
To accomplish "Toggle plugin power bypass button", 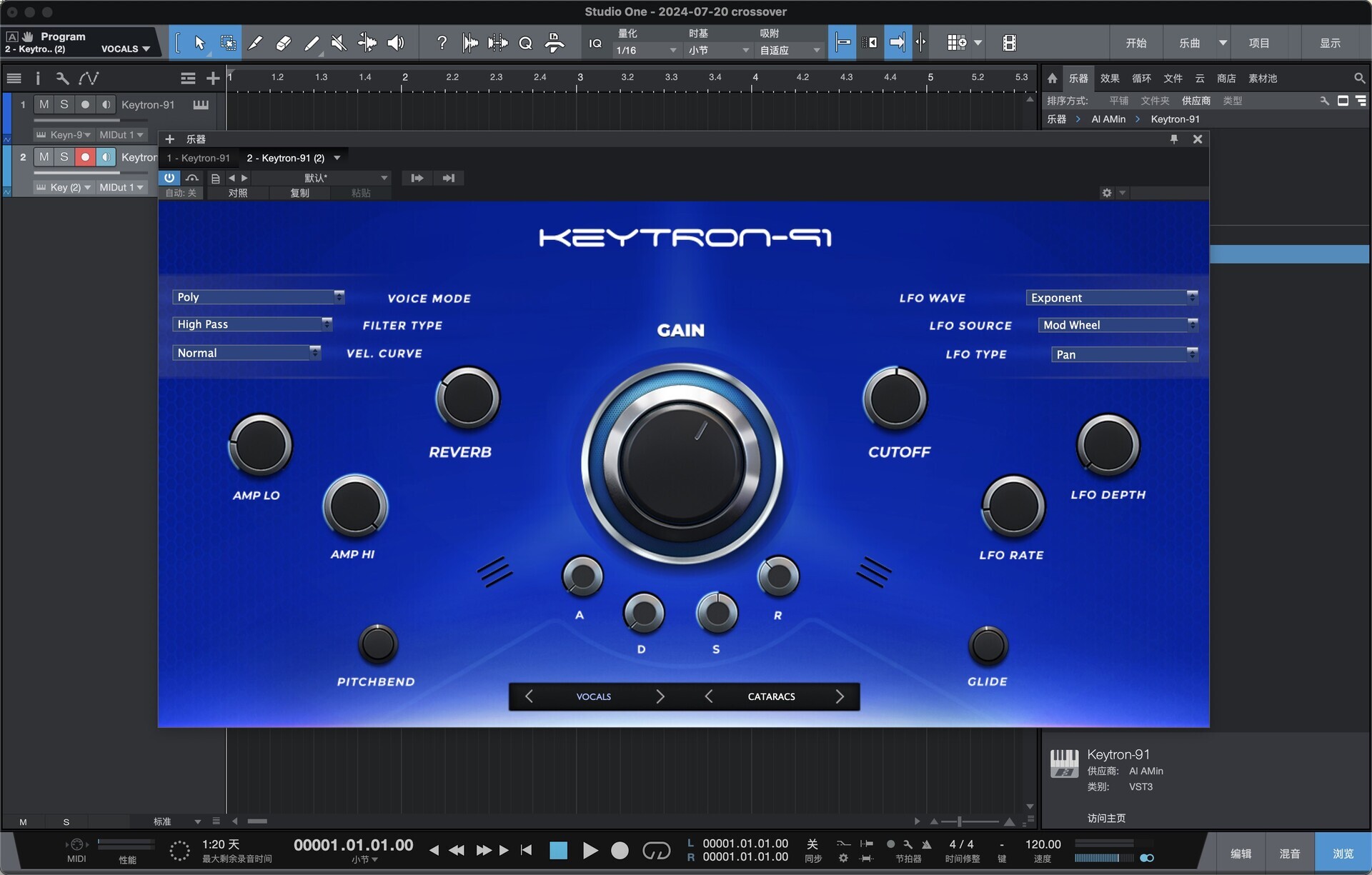I will click(x=169, y=178).
